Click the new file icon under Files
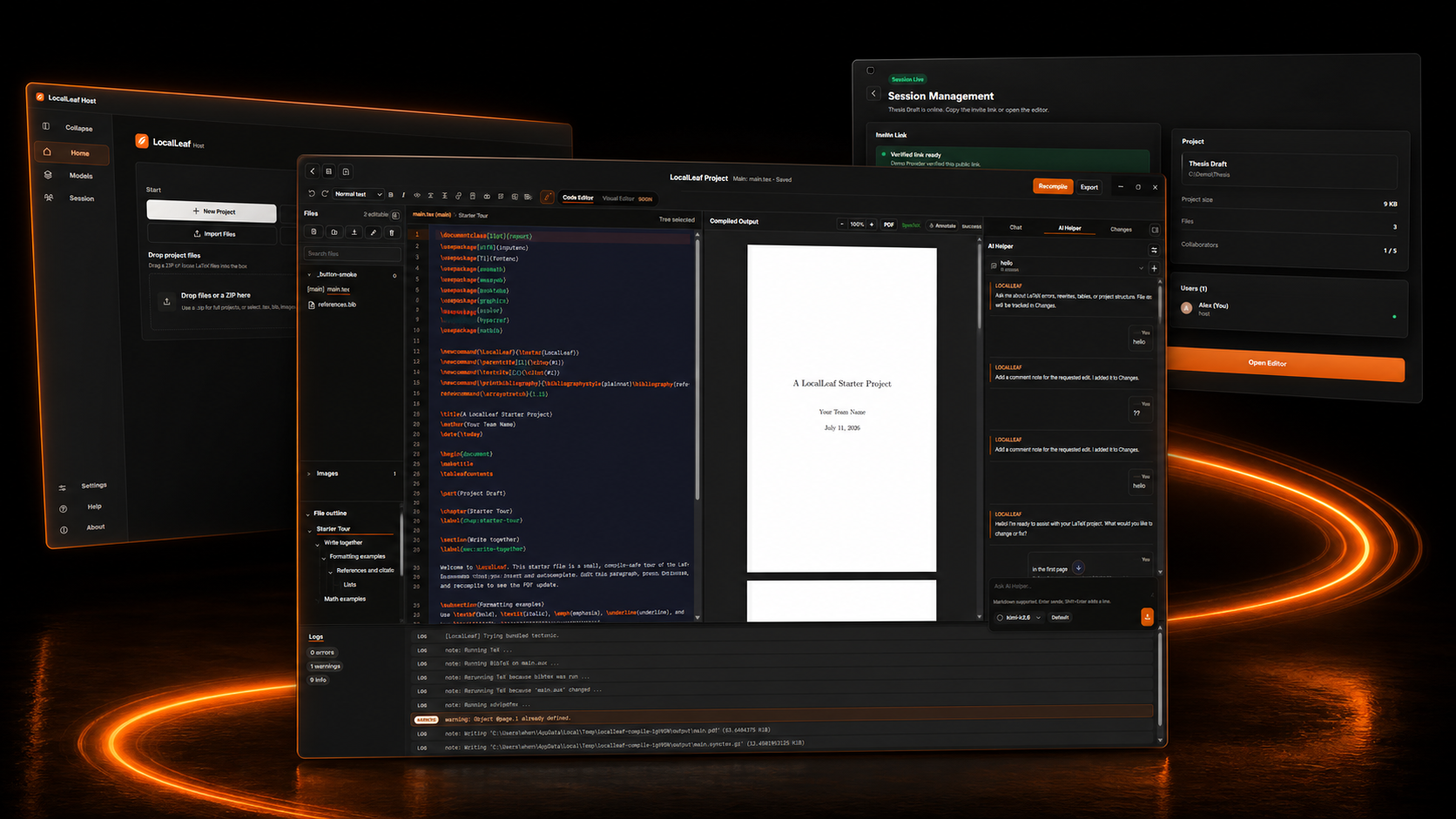The image size is (1456, 819). pyautogui.click(x=314, y=232)
